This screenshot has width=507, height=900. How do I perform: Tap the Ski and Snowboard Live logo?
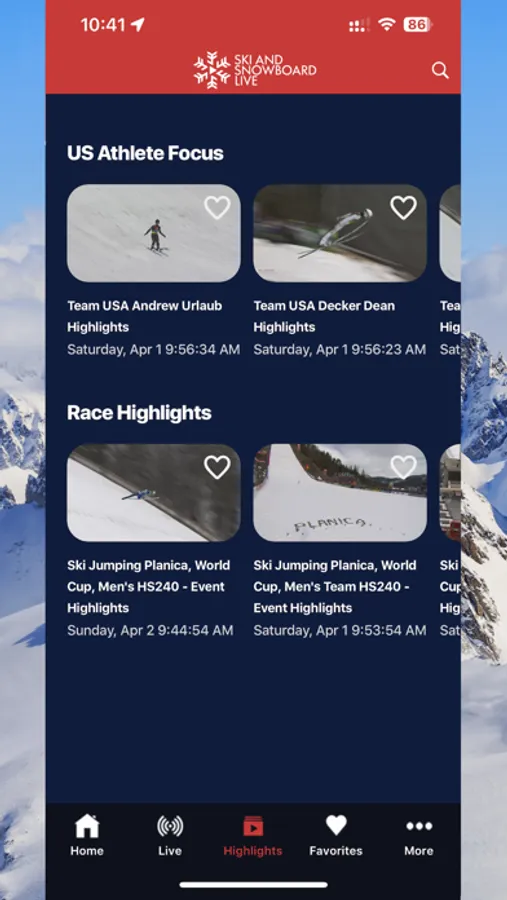pyautogui.click(x=254, y=70)
